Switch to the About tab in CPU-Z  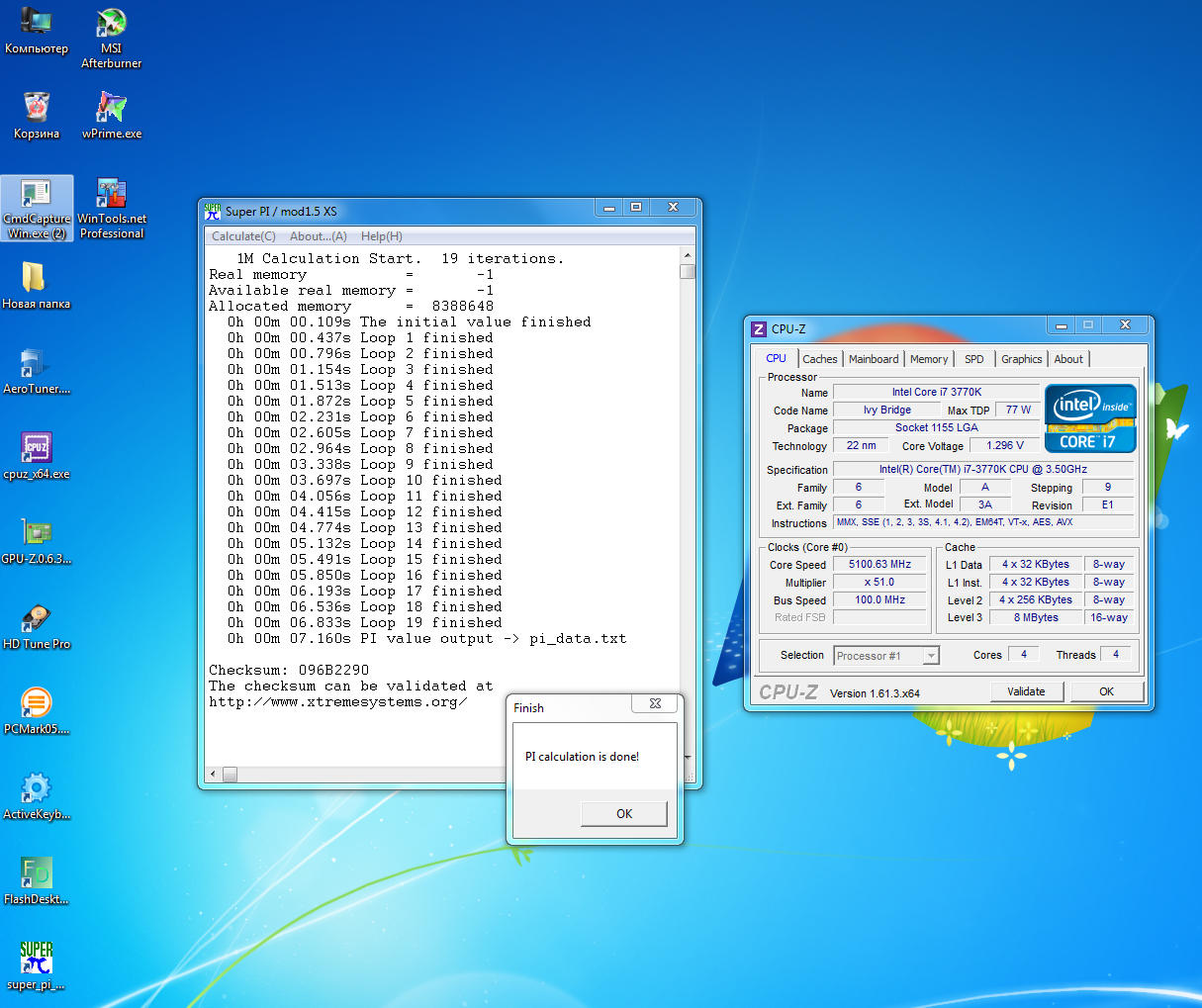click(1068, 359)
